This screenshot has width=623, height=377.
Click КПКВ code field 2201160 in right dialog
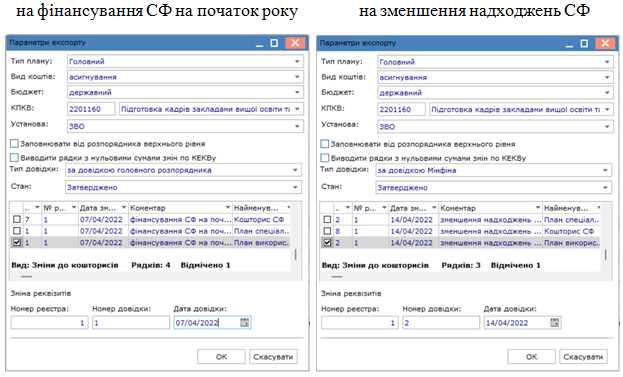(401, 109)
